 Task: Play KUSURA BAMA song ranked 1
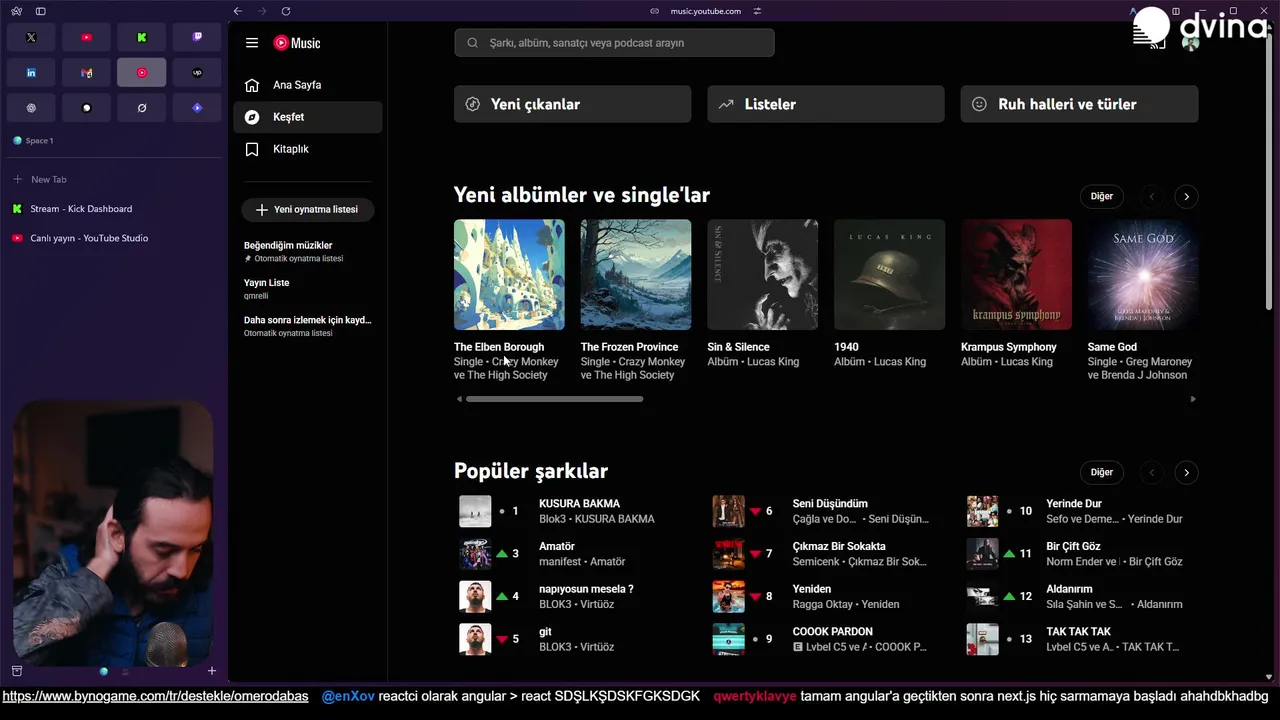pos(475,511)
